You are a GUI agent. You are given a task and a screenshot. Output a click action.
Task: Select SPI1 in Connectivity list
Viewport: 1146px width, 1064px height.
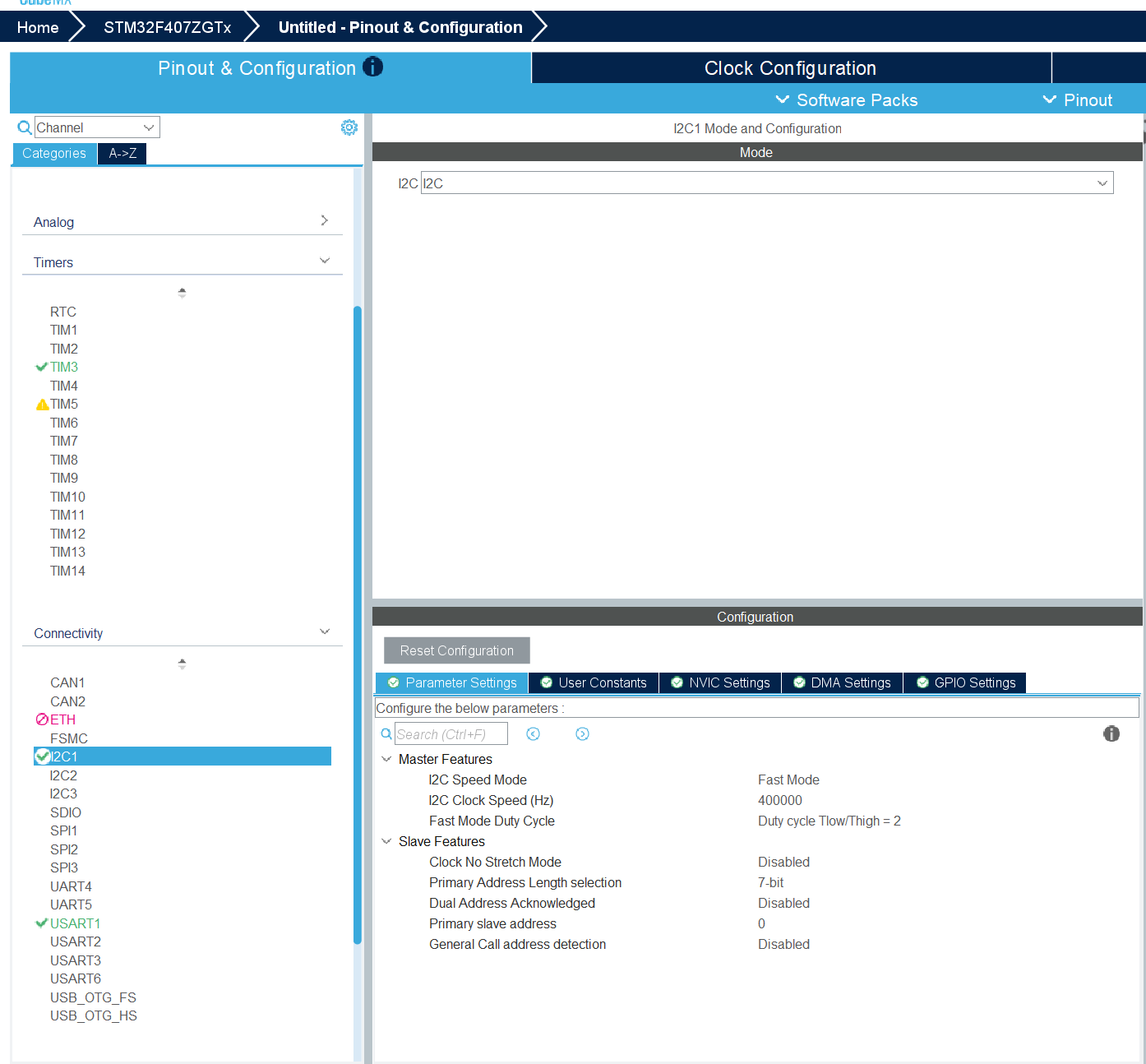point(63,830)
